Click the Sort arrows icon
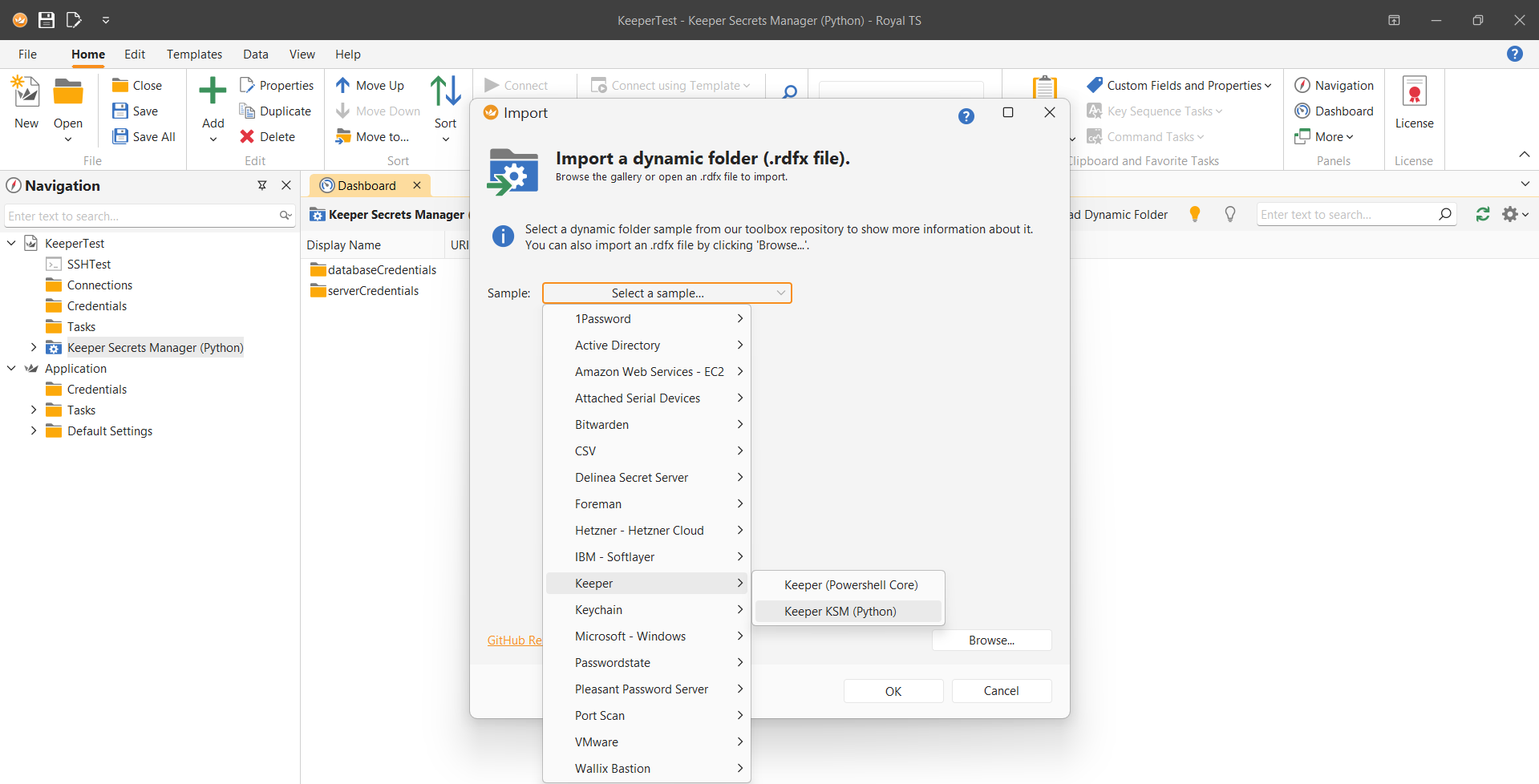 click(445, 91)
